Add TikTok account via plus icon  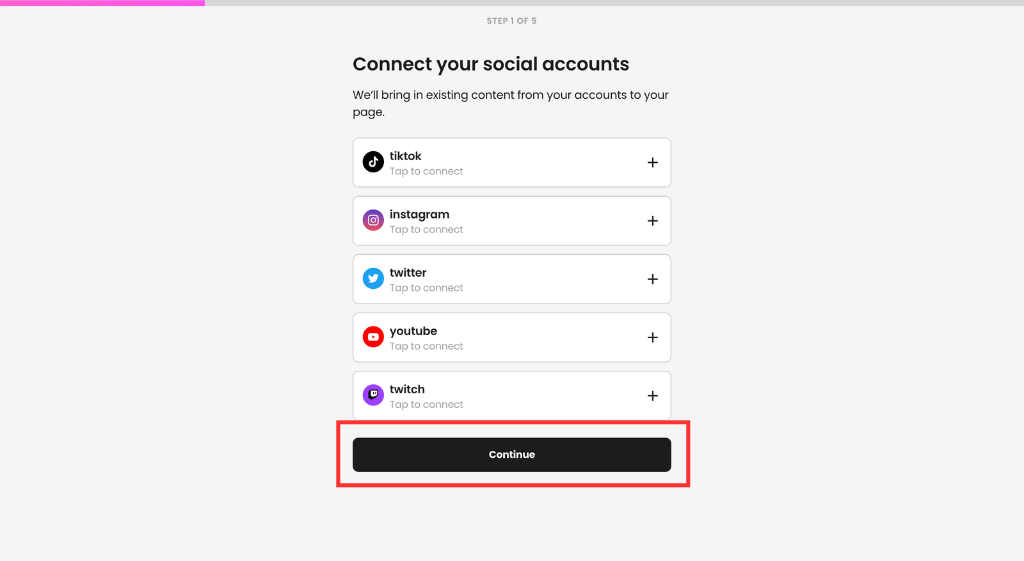click(652, 163)
